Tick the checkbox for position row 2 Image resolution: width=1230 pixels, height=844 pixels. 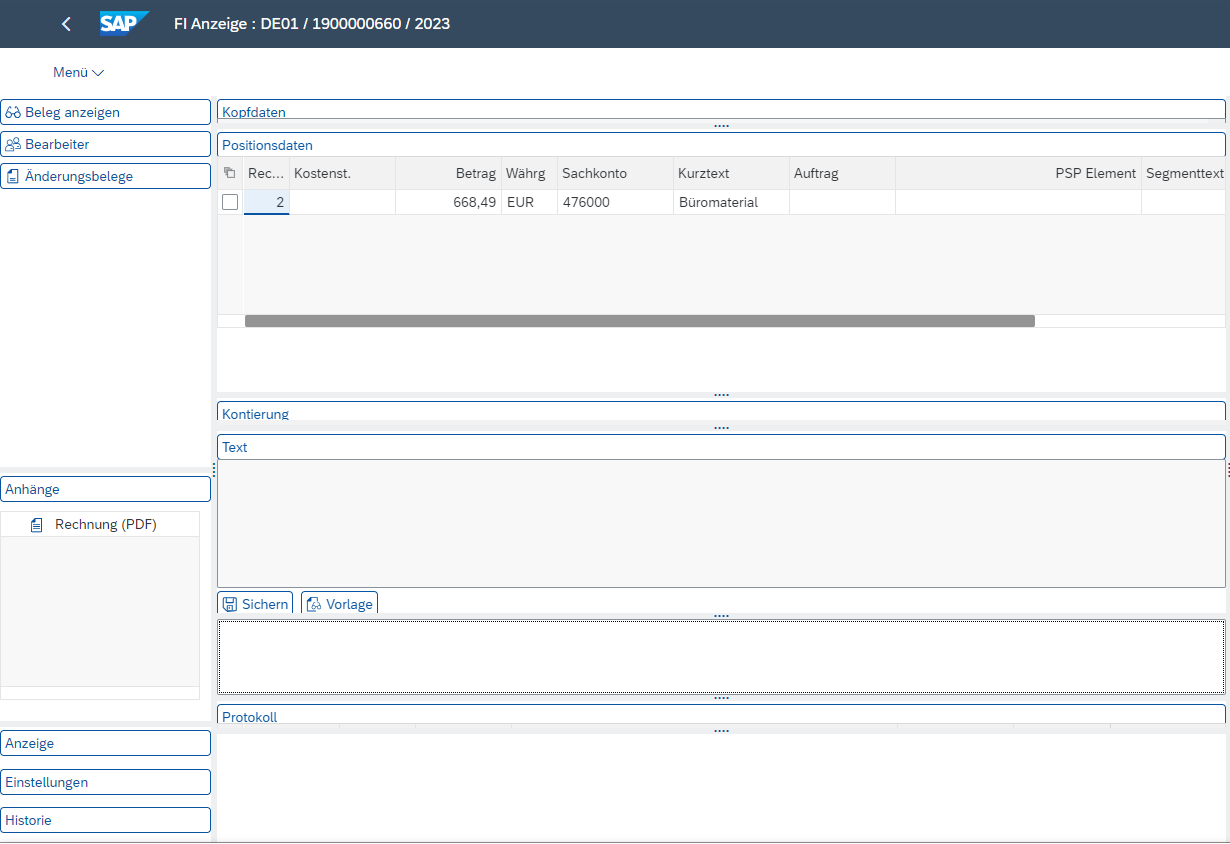click(x=230, y=202)
